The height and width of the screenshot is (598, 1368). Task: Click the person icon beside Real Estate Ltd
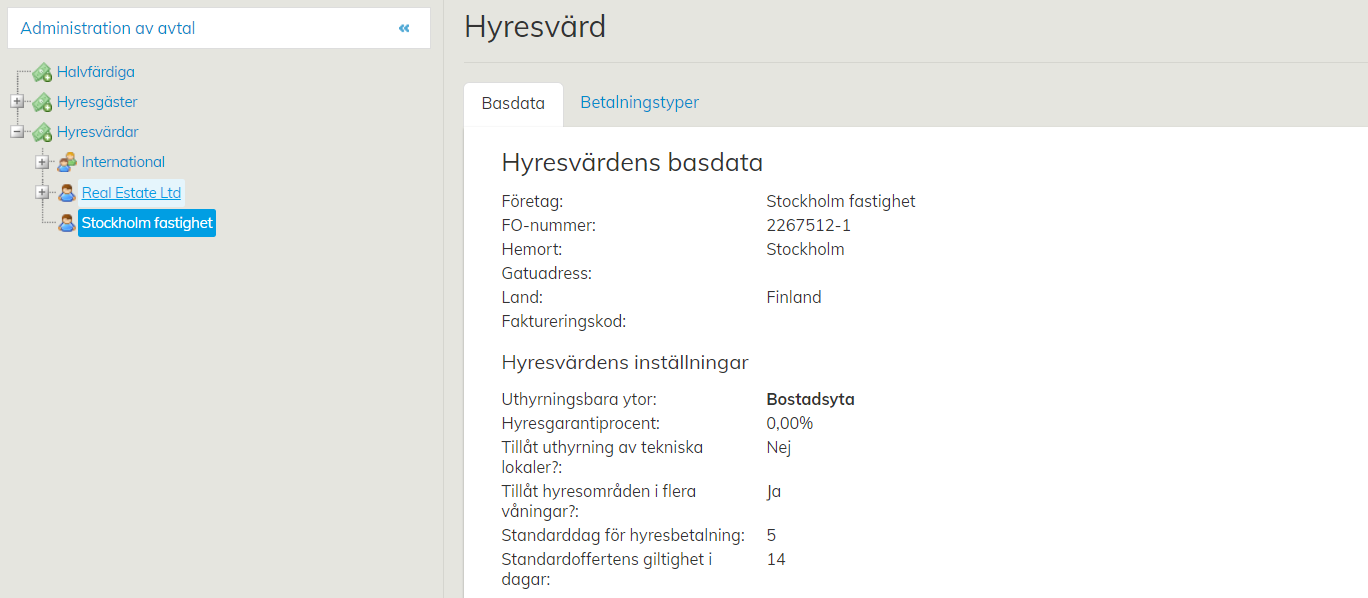(x=67, y=193)
